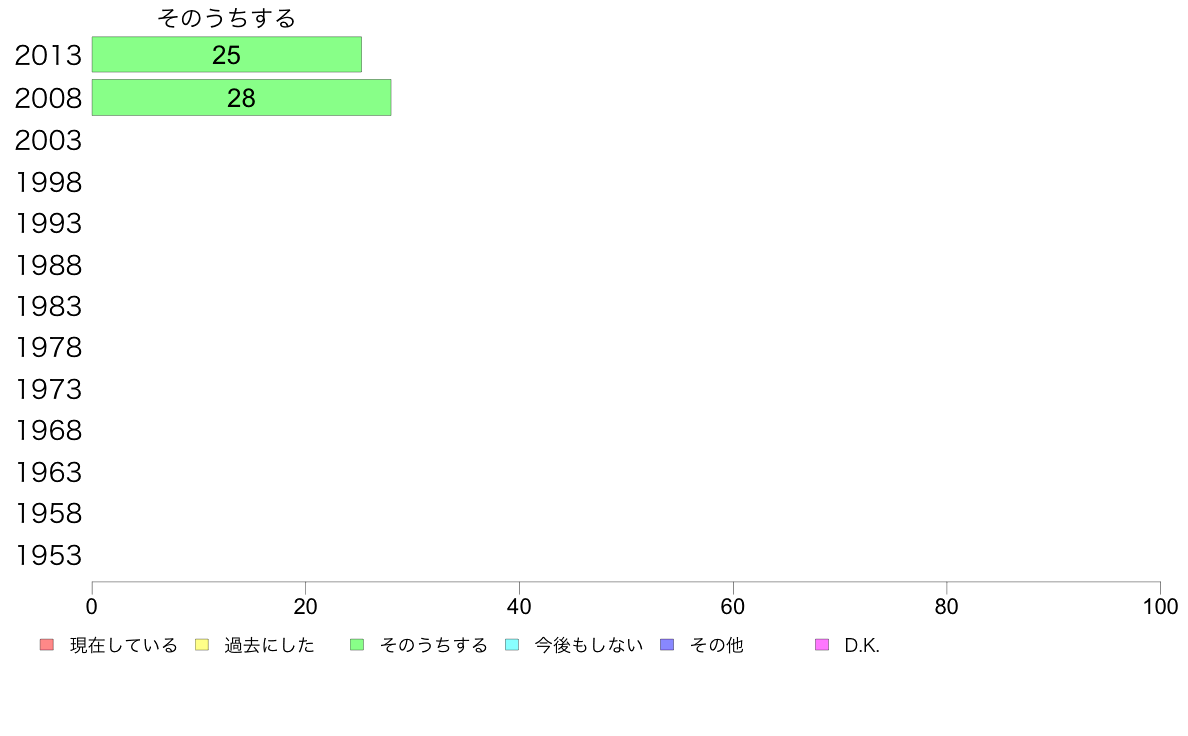Select the 2008 green bar showing 28
Viewport: 1188px width, 736px height.
pos(242,98)
